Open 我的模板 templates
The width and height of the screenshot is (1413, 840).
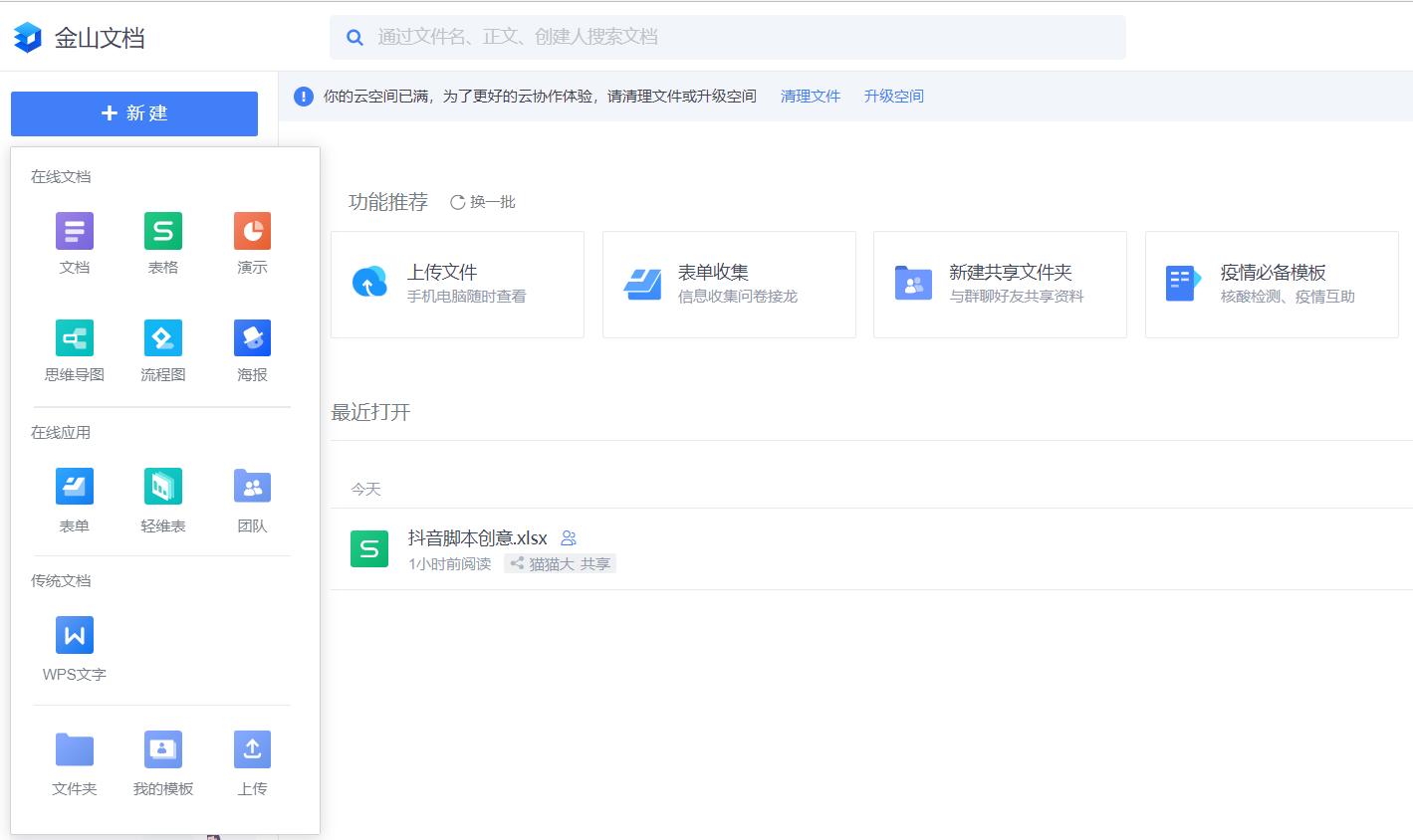pos(162,761)
